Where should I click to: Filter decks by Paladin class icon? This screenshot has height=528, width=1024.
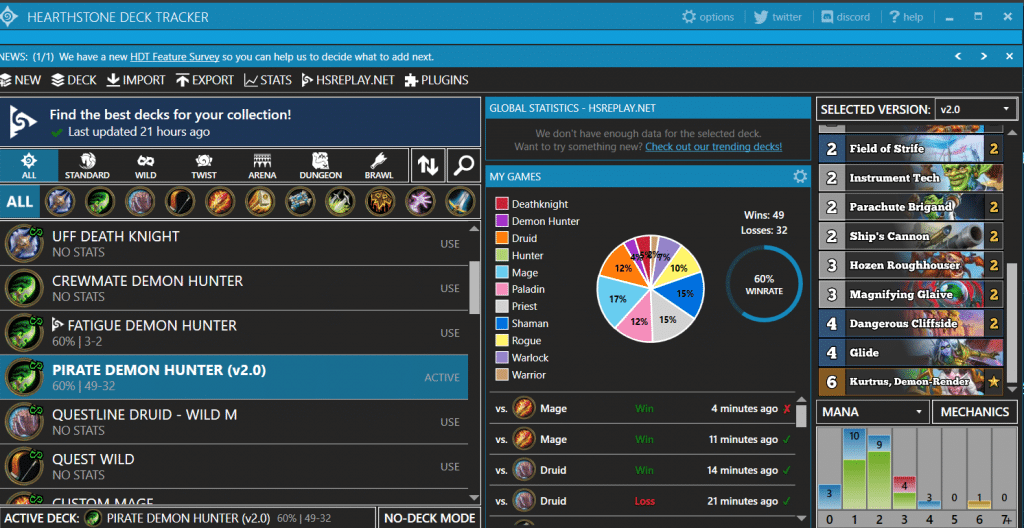point(259,201)
